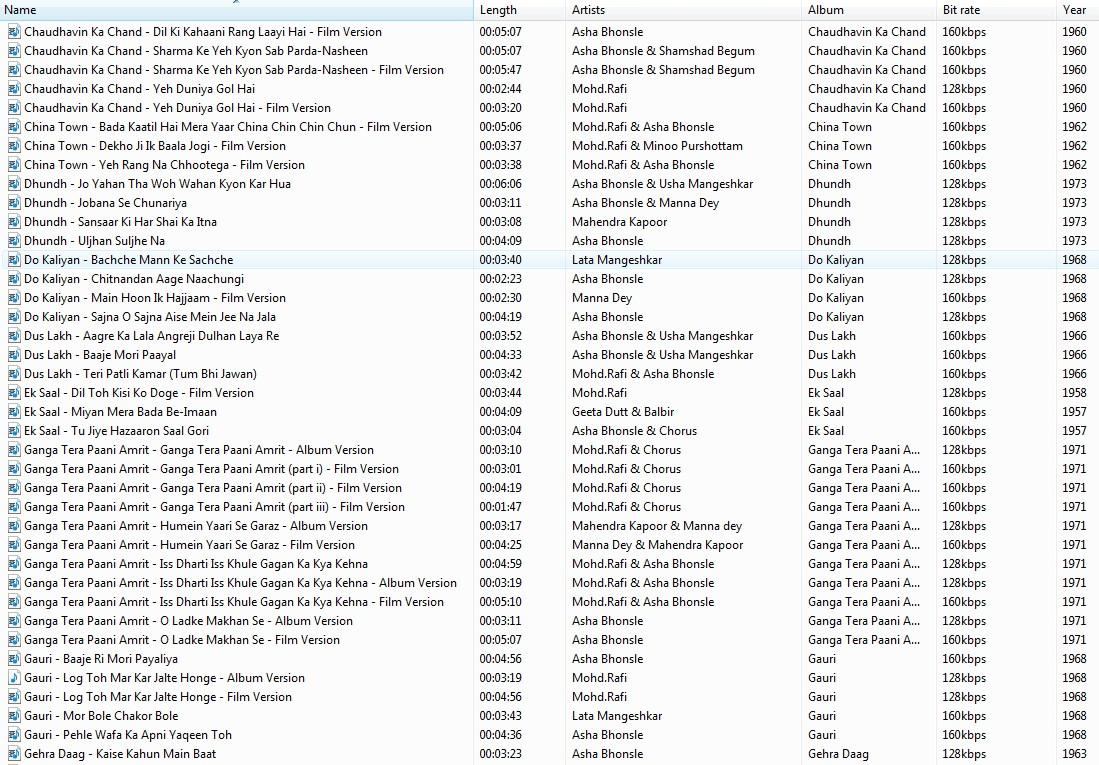This screenshot has height=765, width=1099.
Task: Click "Humein Yaari Se Garaz - Film Version" file name
Action: click(x=189, y=544)
